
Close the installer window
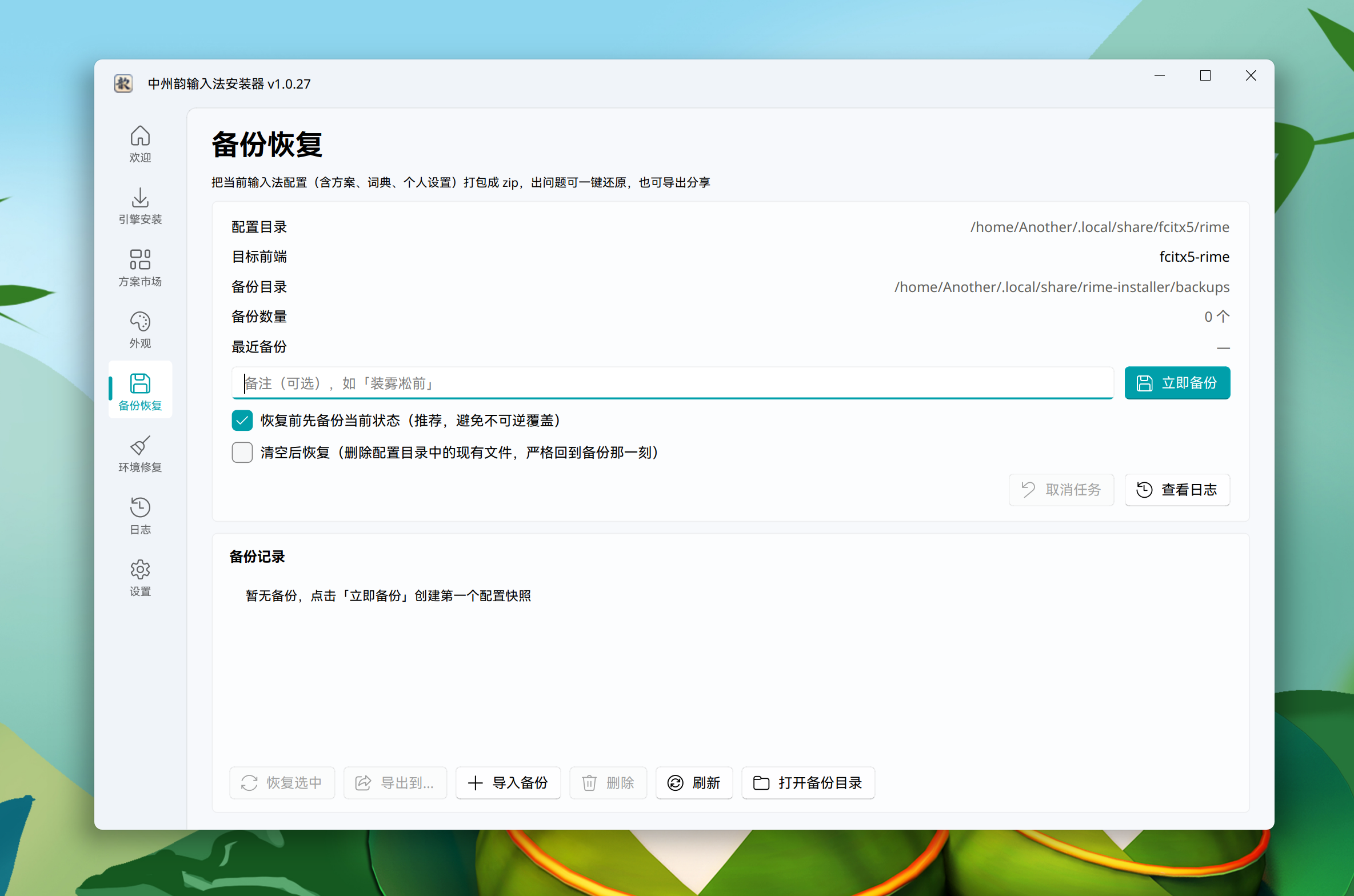point(1251,75)
